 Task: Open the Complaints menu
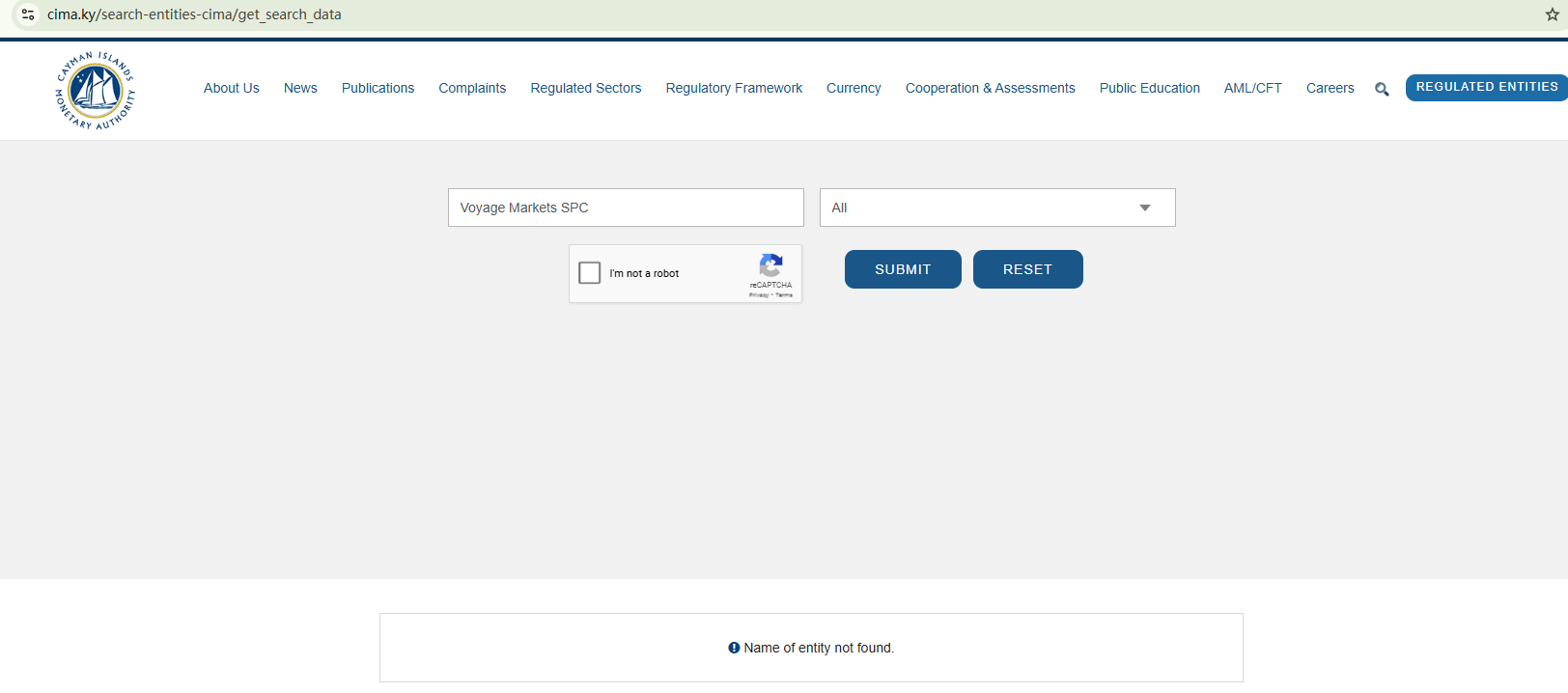[x=472, y=88]
